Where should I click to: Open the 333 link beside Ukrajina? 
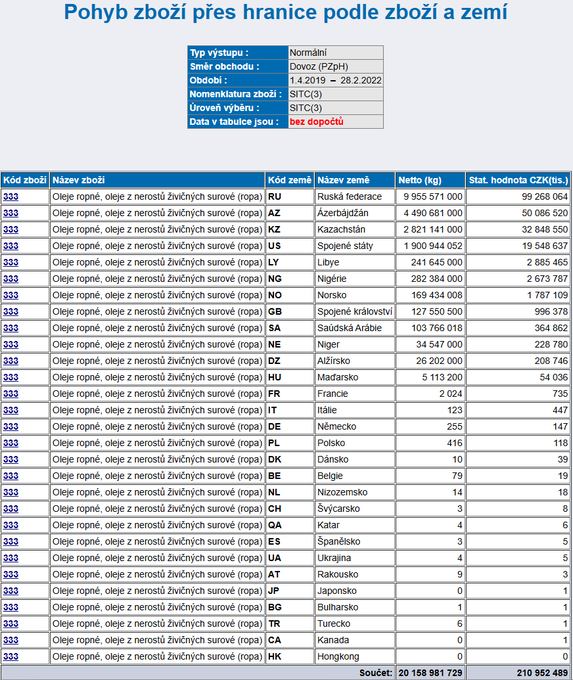pyautogui.click(x=11, y=559)
